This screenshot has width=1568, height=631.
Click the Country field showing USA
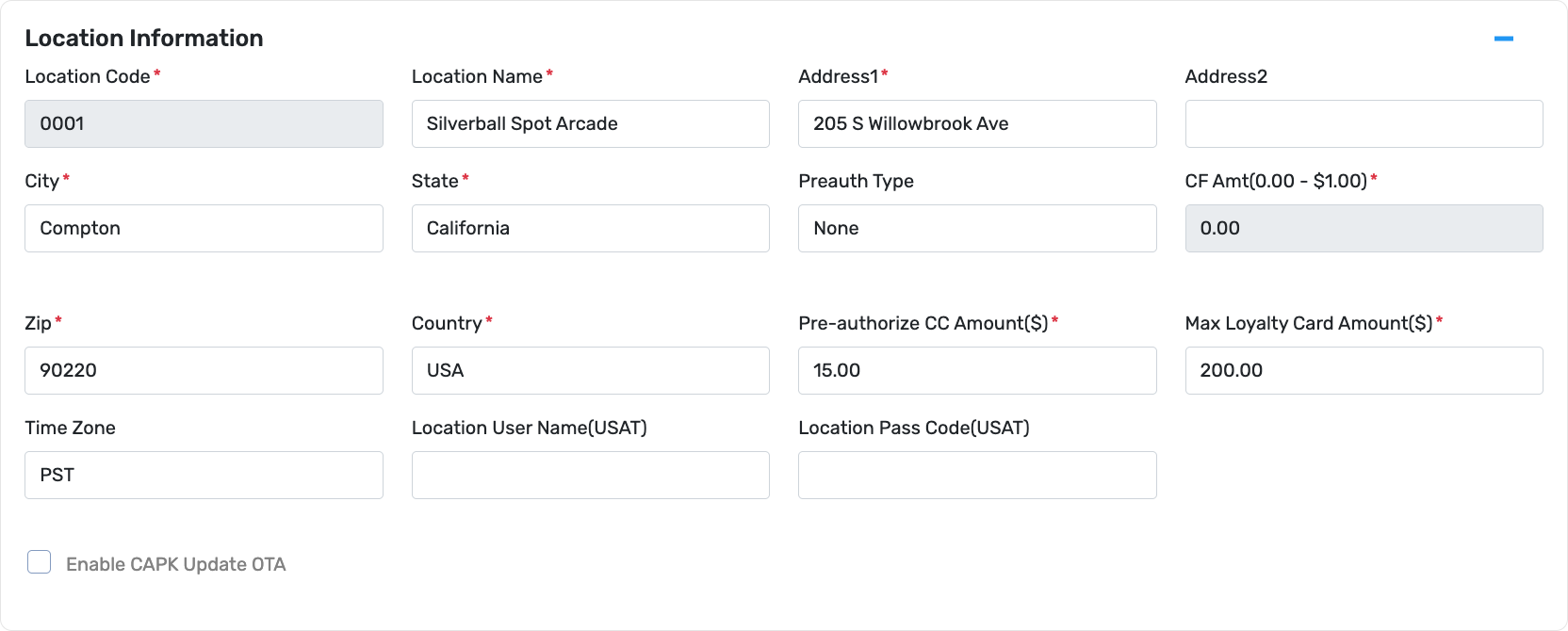pyautogui.click(x=590, y=370)
